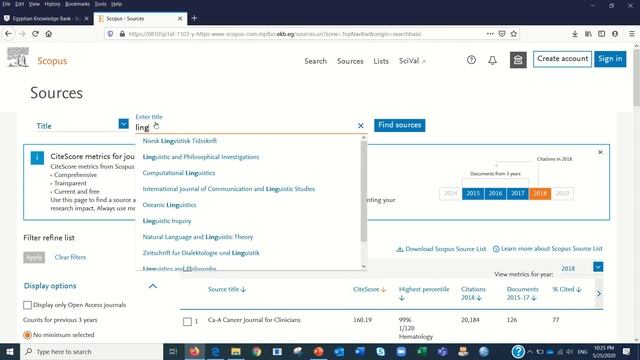
Task: Click the Find sources button
Action: pos(400,125)
